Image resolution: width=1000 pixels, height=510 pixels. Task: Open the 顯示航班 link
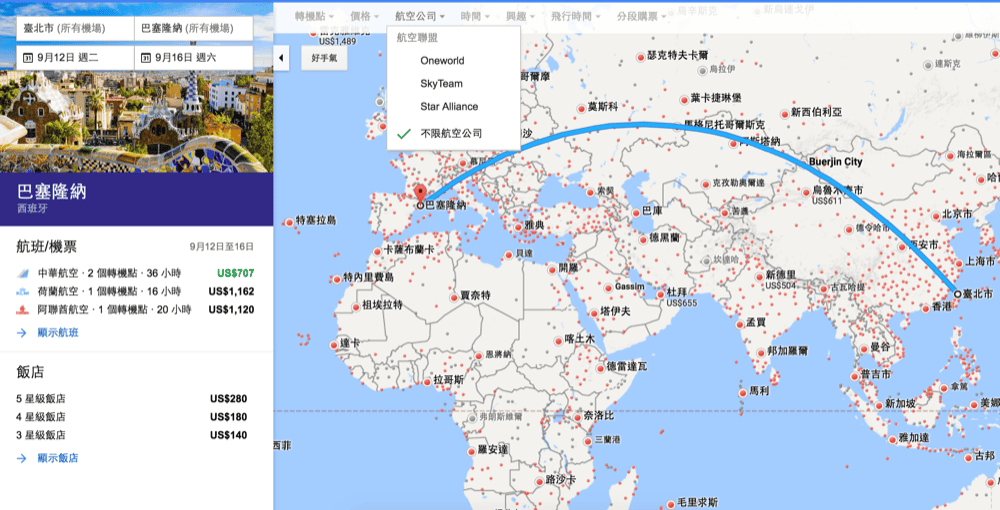coord(58,333)
